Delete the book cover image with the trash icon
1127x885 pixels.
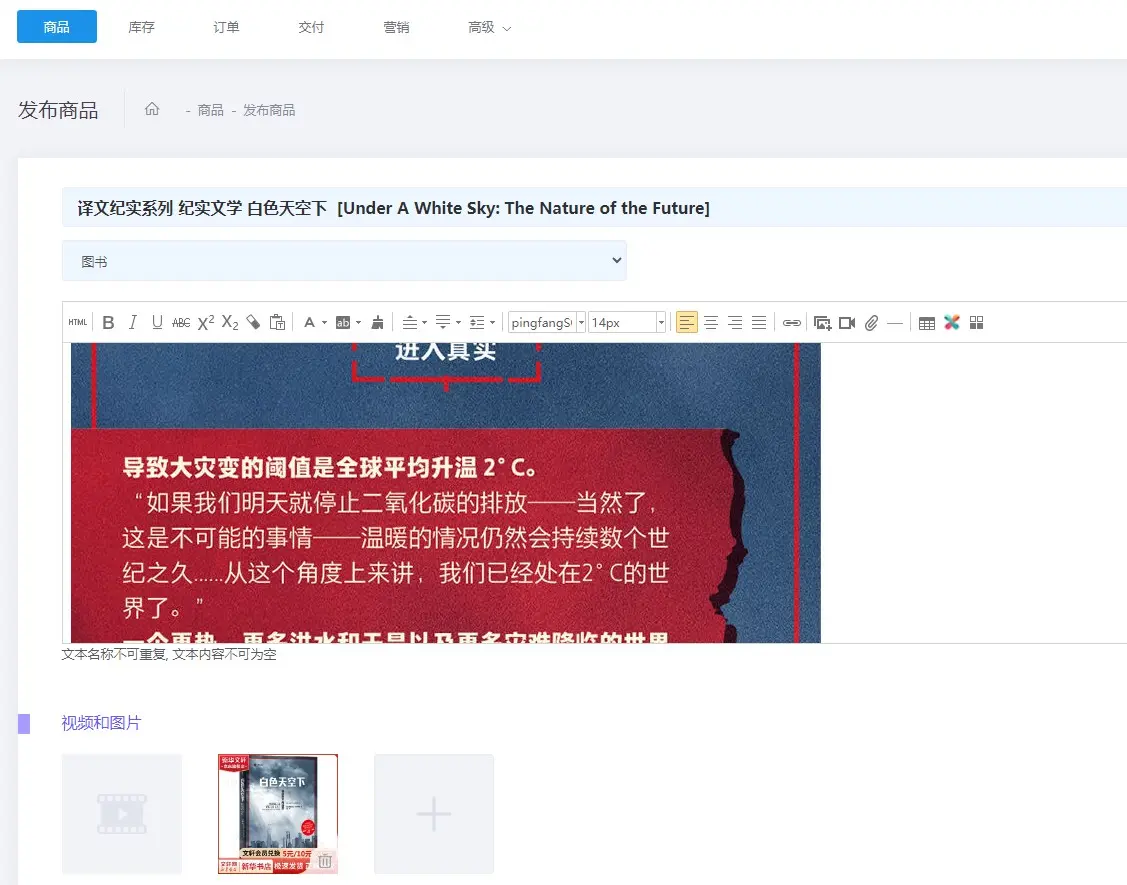pos(325,860)
